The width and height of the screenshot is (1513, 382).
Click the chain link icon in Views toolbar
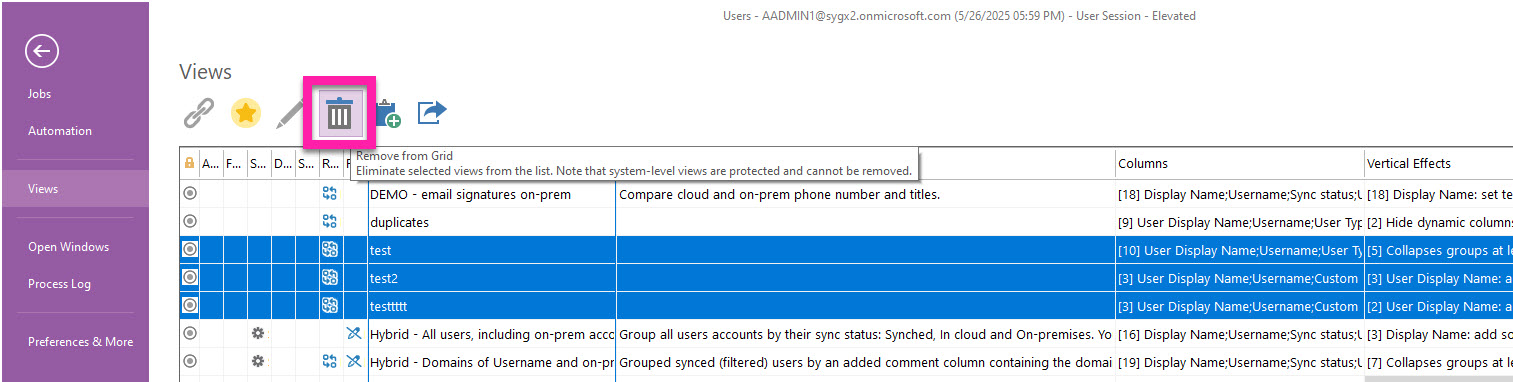click(199, 114)
